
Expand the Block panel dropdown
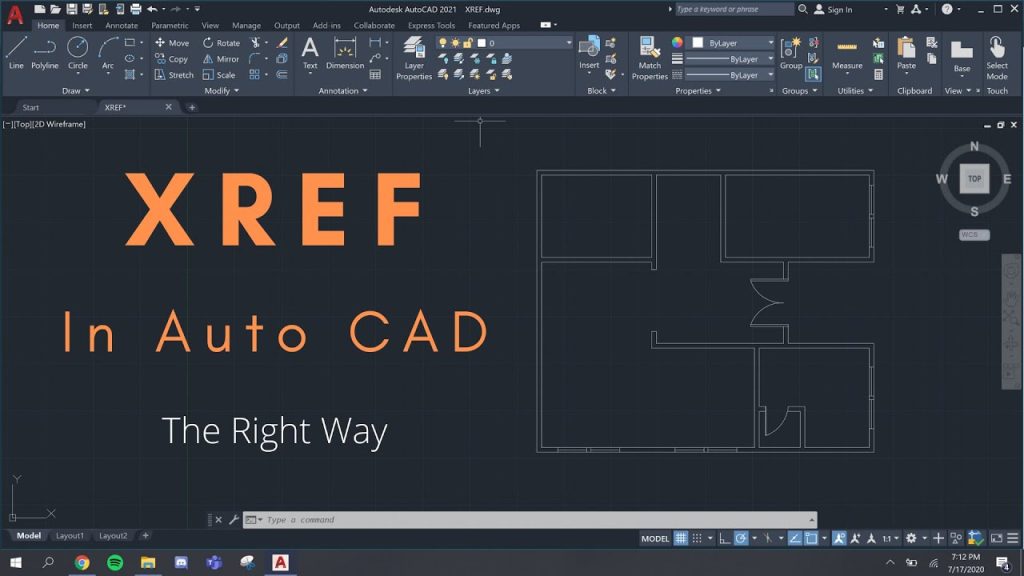(x=601, y=91)
